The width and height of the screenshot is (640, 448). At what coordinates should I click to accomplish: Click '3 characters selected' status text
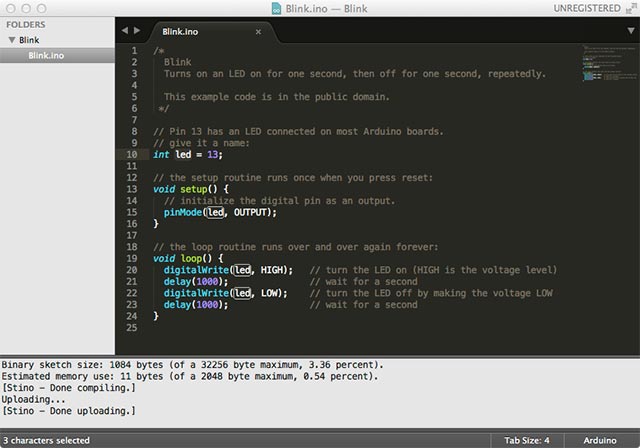[46, 441]
